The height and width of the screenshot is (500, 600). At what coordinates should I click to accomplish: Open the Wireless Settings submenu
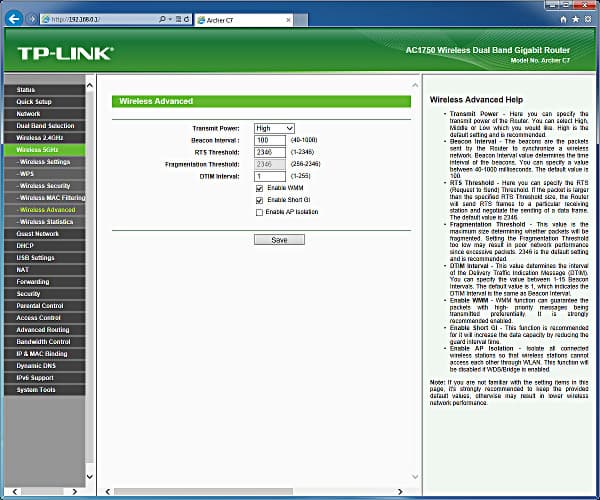tap(44, 162)
